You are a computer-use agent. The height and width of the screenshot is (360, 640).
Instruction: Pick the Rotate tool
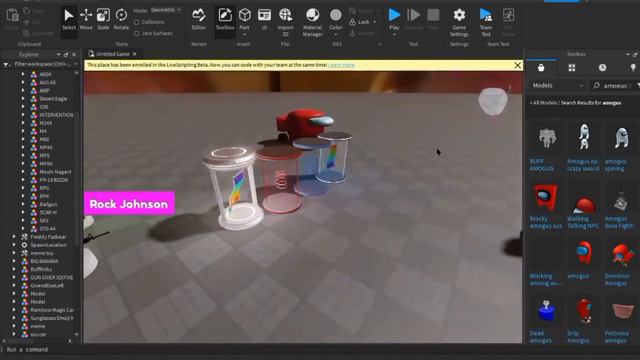tap(121, 20)
